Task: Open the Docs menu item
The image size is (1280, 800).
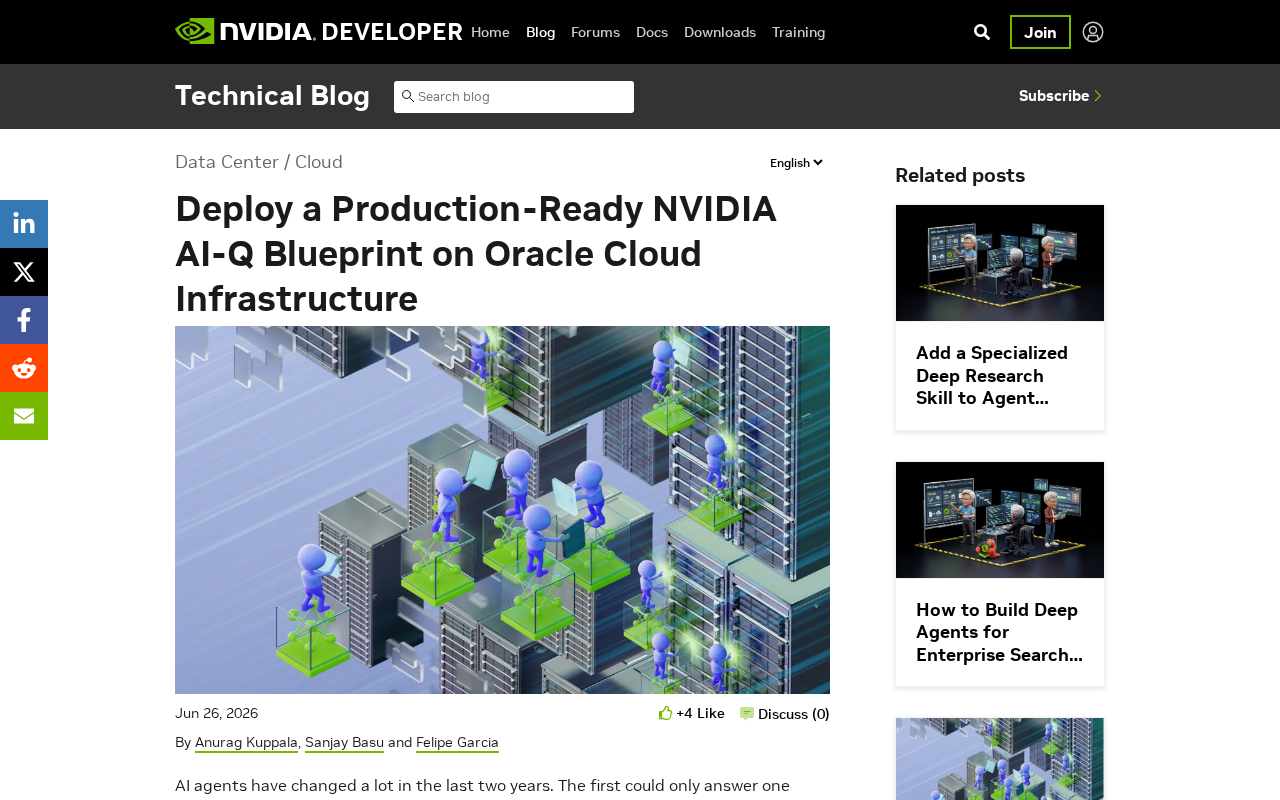Action: coord(652,32)
